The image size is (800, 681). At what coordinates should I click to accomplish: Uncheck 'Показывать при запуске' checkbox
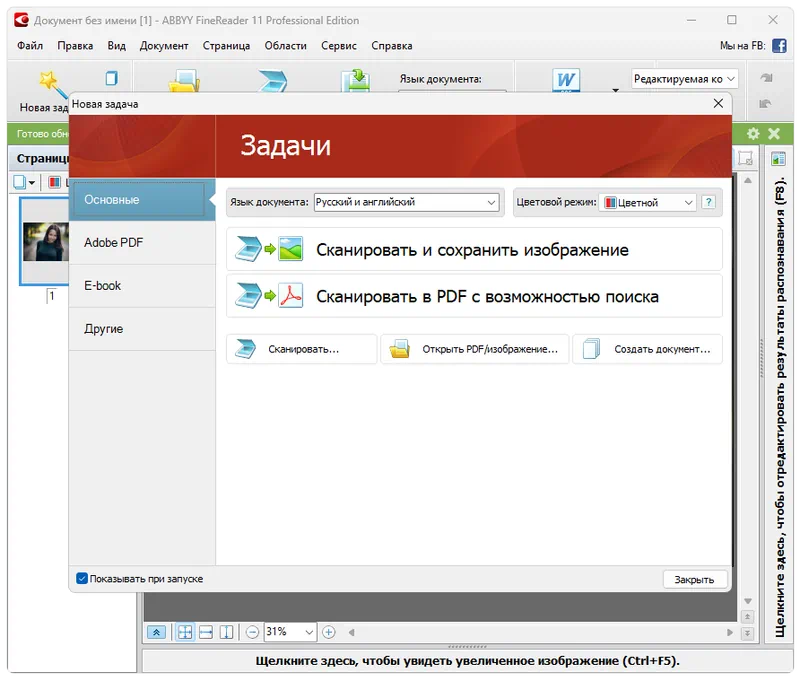coord(82,578)
